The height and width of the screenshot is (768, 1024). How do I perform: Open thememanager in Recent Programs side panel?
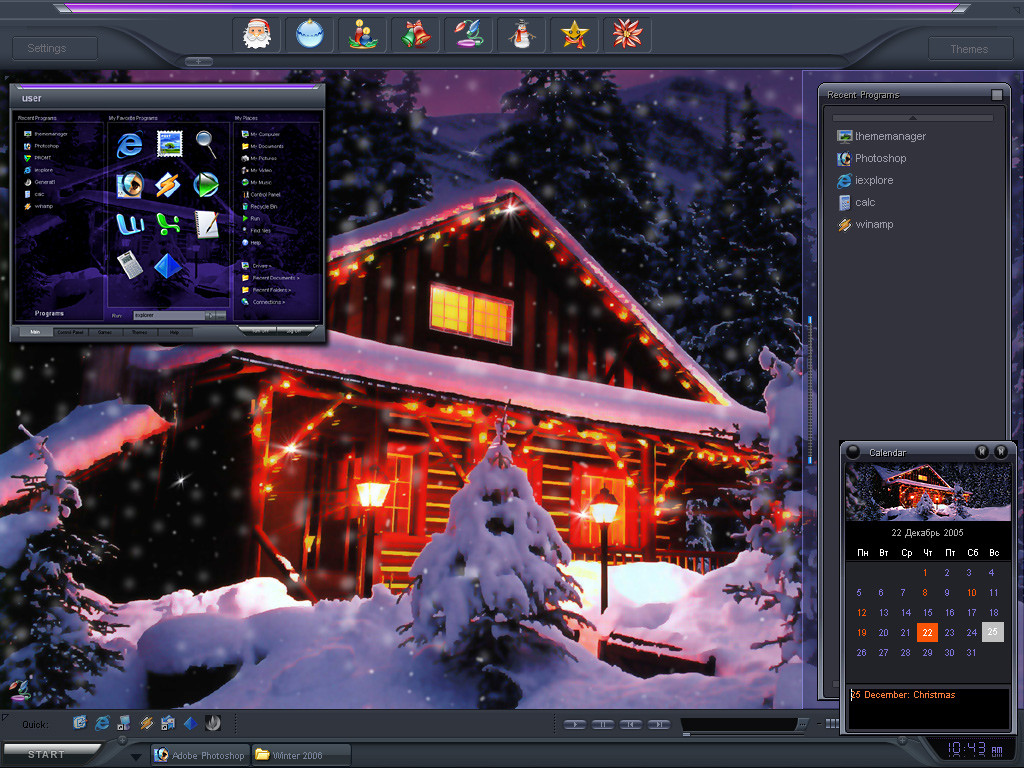click(x=882, y=136)
